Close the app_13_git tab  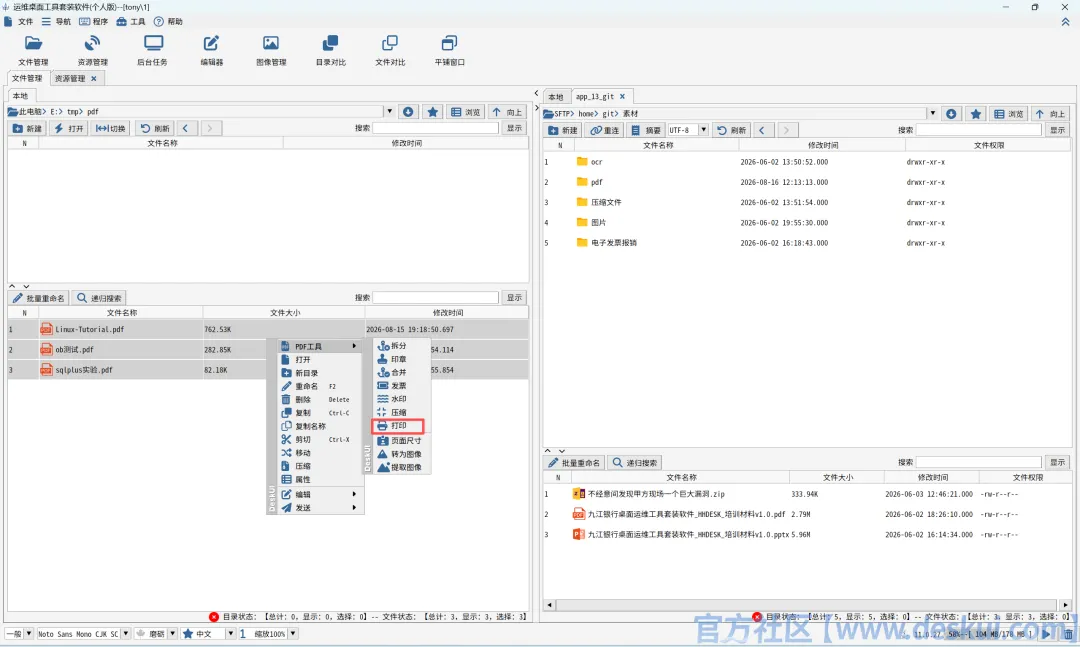(x=622, y=97)
